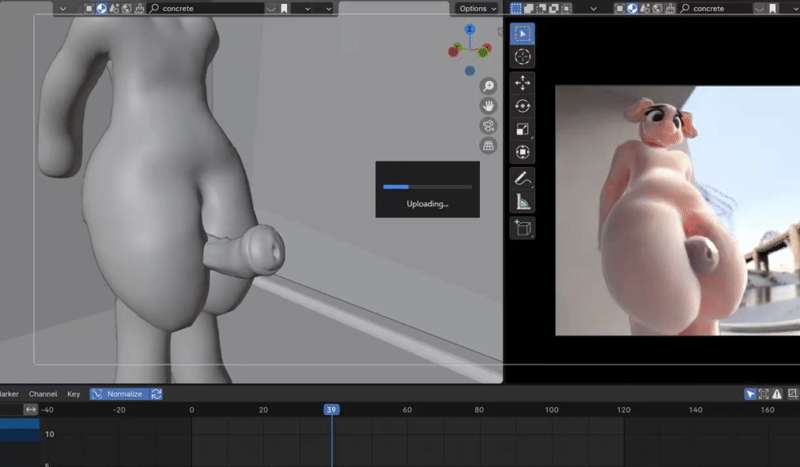Click the hand pan viewport button
Screen dimensions: 800x467
pos(488,106)
